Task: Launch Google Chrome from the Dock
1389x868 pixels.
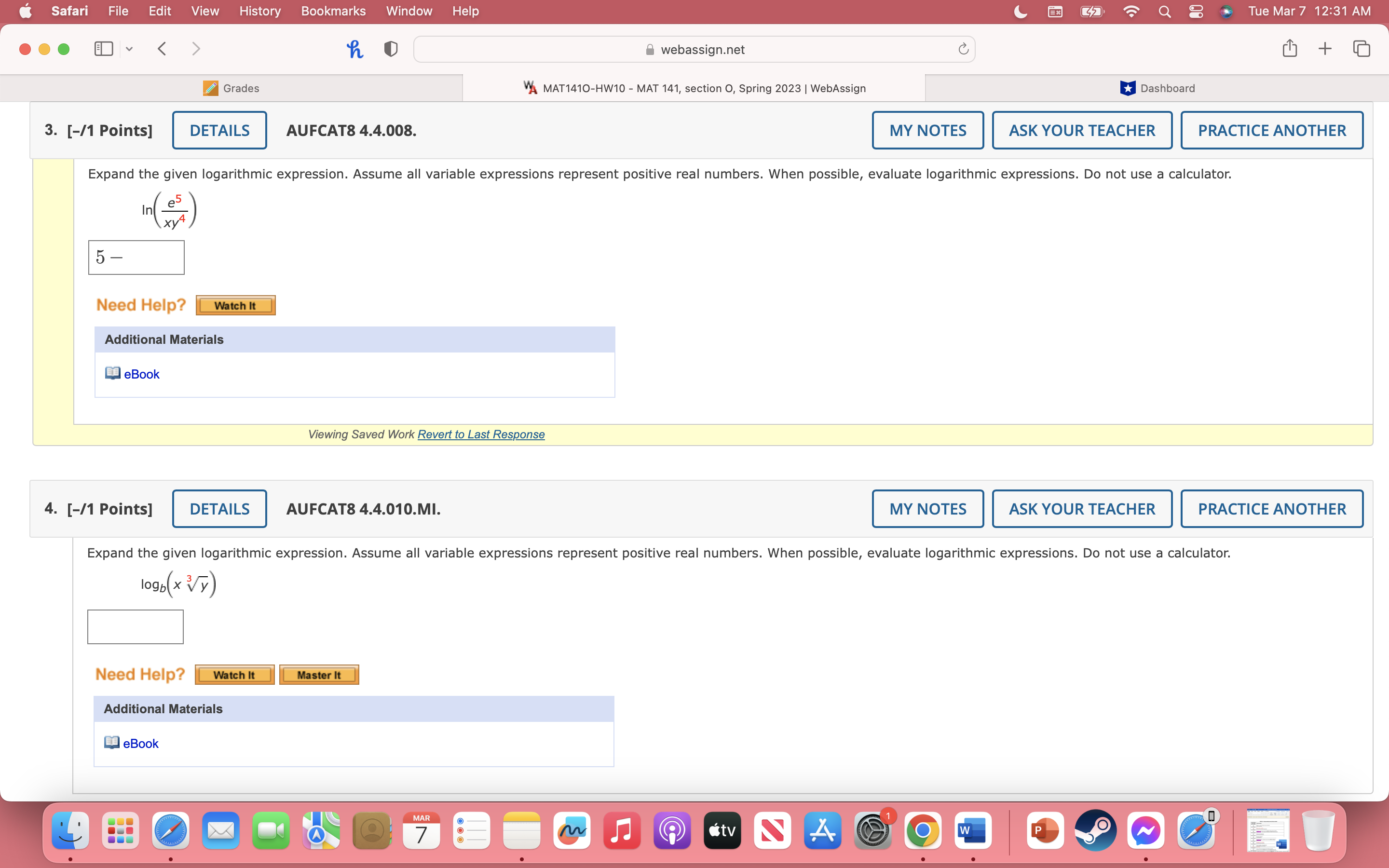Action: tap(924, 830)
